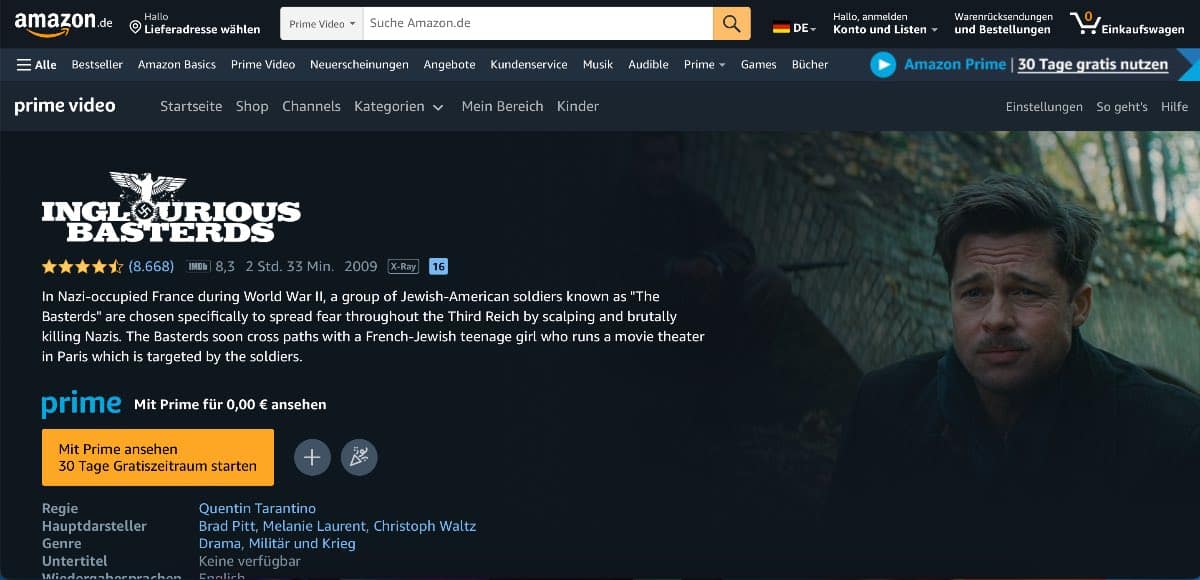This screenshot has height=580, width=1200.
Task: Click actor Melanie Laurent link
Action: pos(315,526)
